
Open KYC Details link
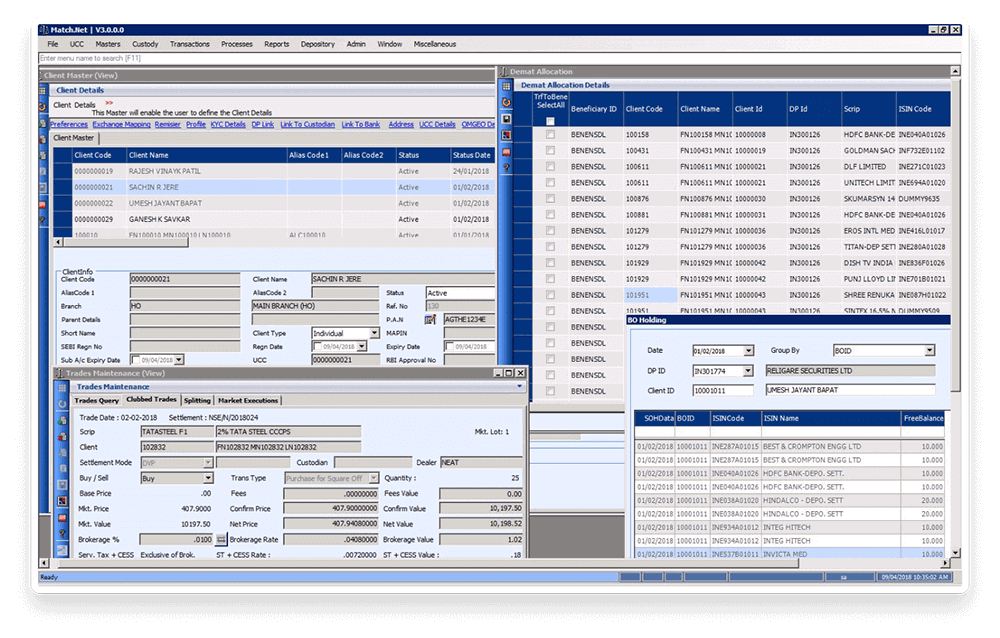228,124
